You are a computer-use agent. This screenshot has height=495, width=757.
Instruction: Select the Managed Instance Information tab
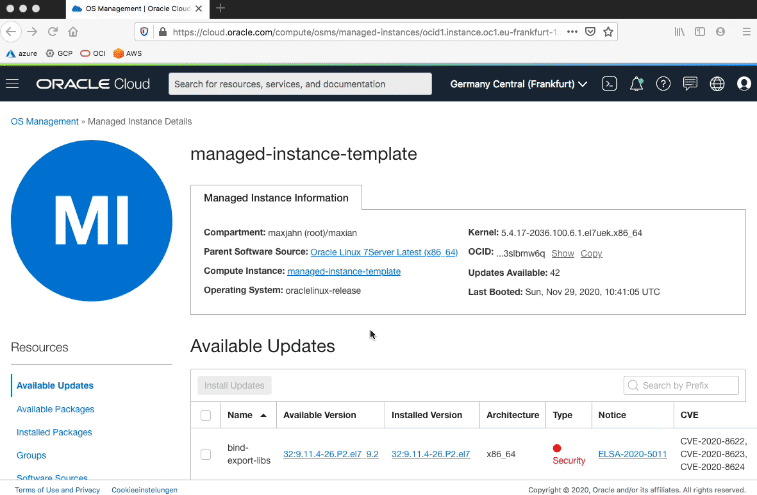(276, 198)
